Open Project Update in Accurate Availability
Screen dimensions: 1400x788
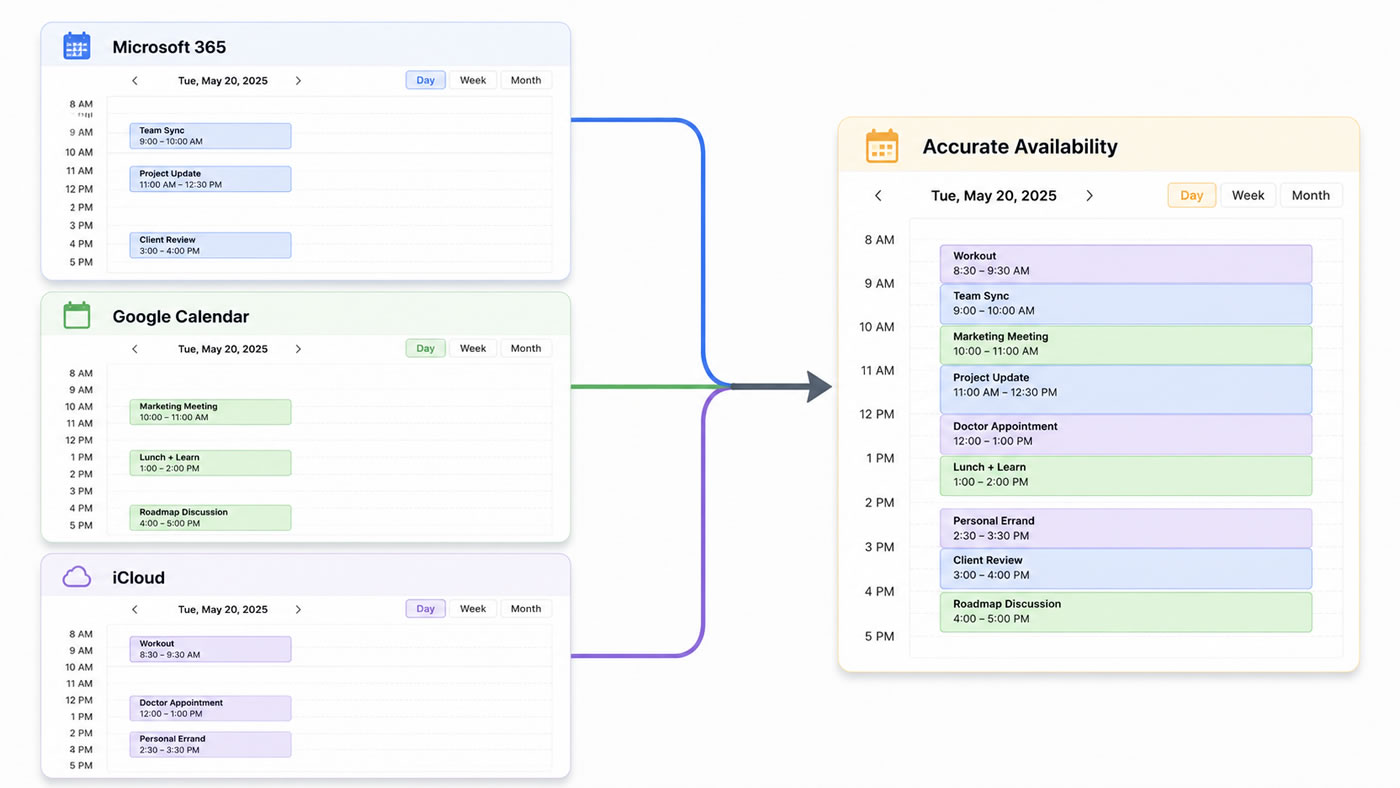tap(1126, 390)
